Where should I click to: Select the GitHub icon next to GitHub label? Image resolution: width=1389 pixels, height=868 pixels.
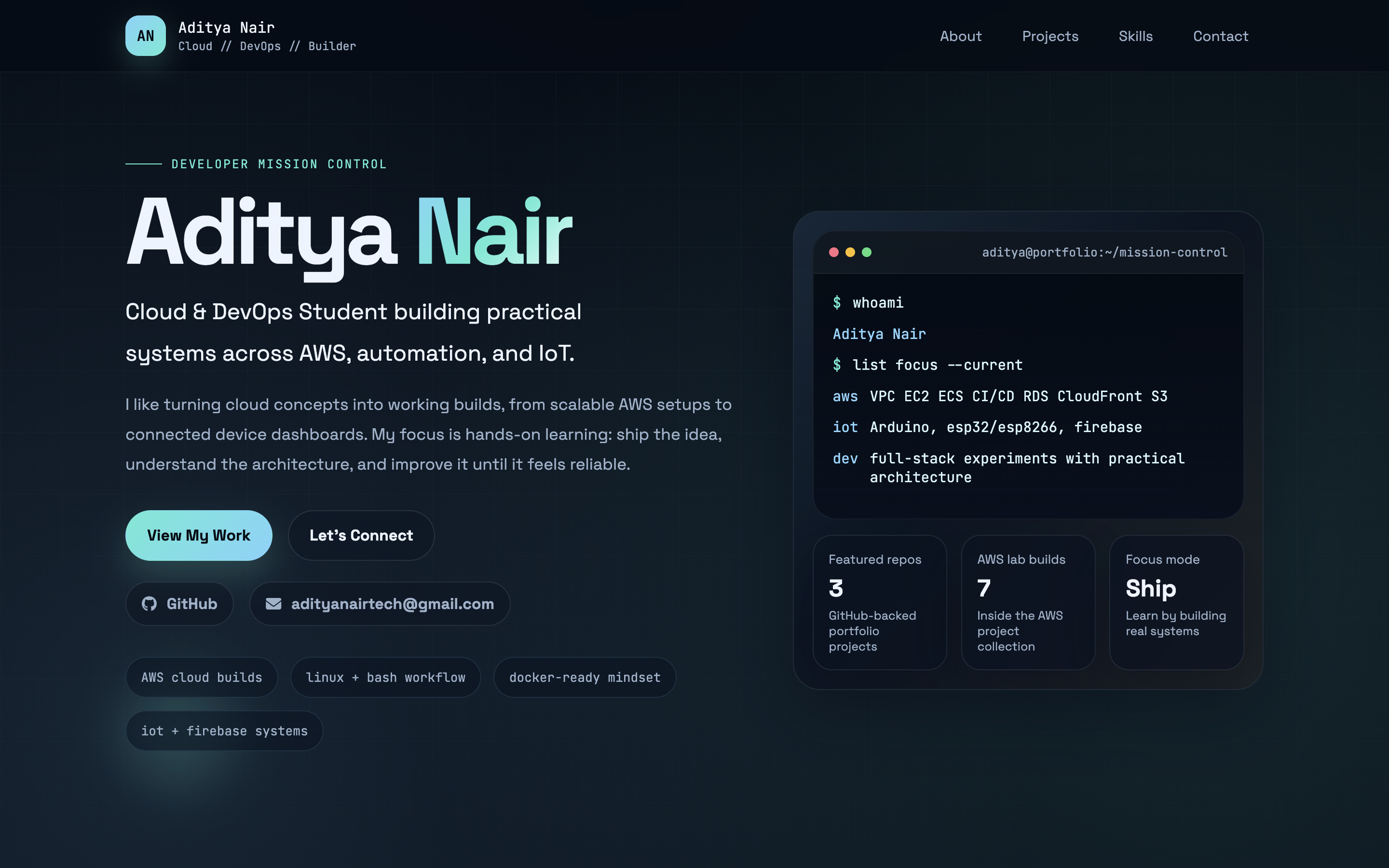(149, 603)
